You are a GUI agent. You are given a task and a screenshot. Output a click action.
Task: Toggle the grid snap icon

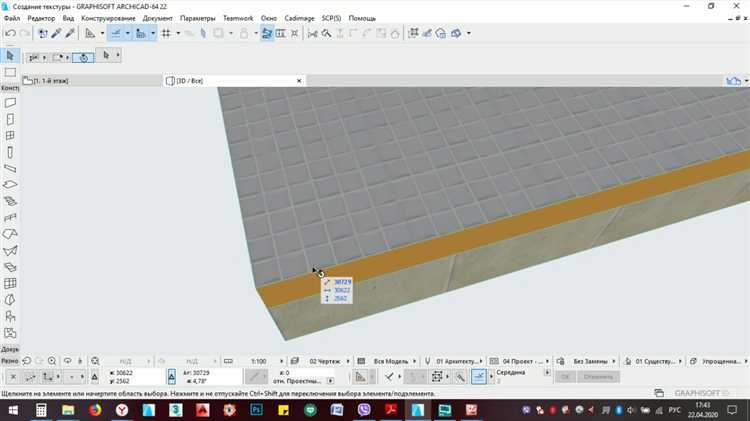click(x=166, y=33)
